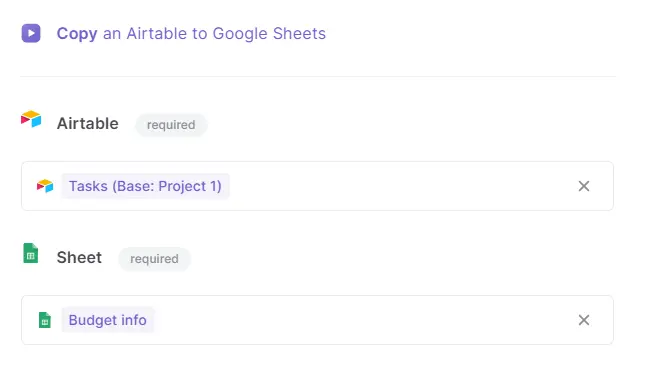Click the required badge next to Airtable
Viewport: 646px width, 383px height.
click(171, 125)
